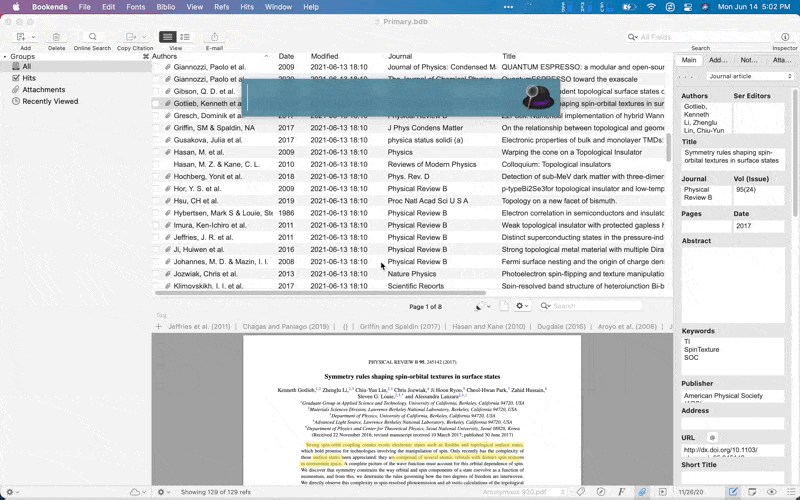Screen dimensions: 800x500
Task: Click attachment paperclip of Hor, Y. S. row
Action: 167,189
